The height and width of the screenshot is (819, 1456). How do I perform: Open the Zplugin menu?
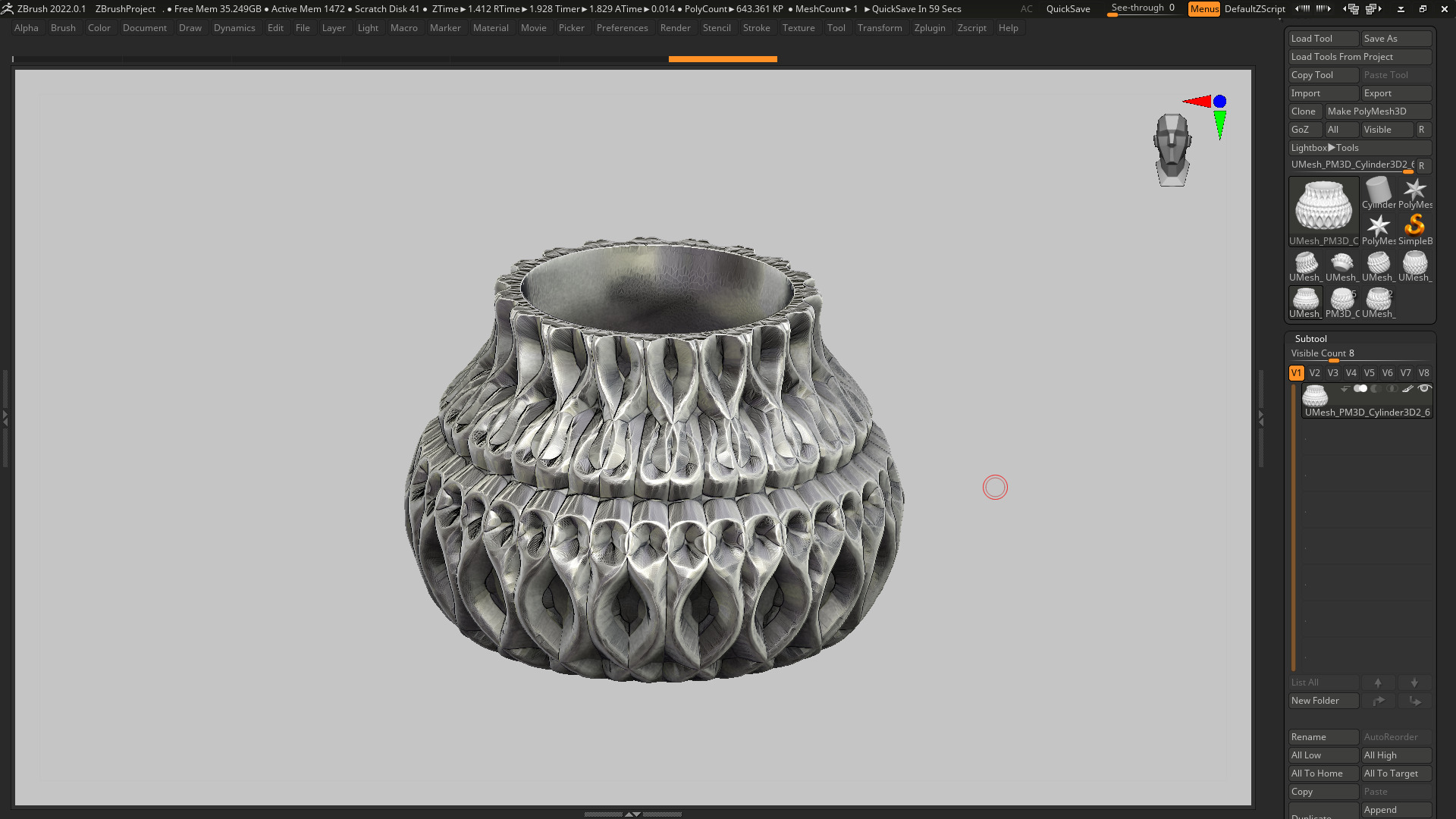(930, 28)
